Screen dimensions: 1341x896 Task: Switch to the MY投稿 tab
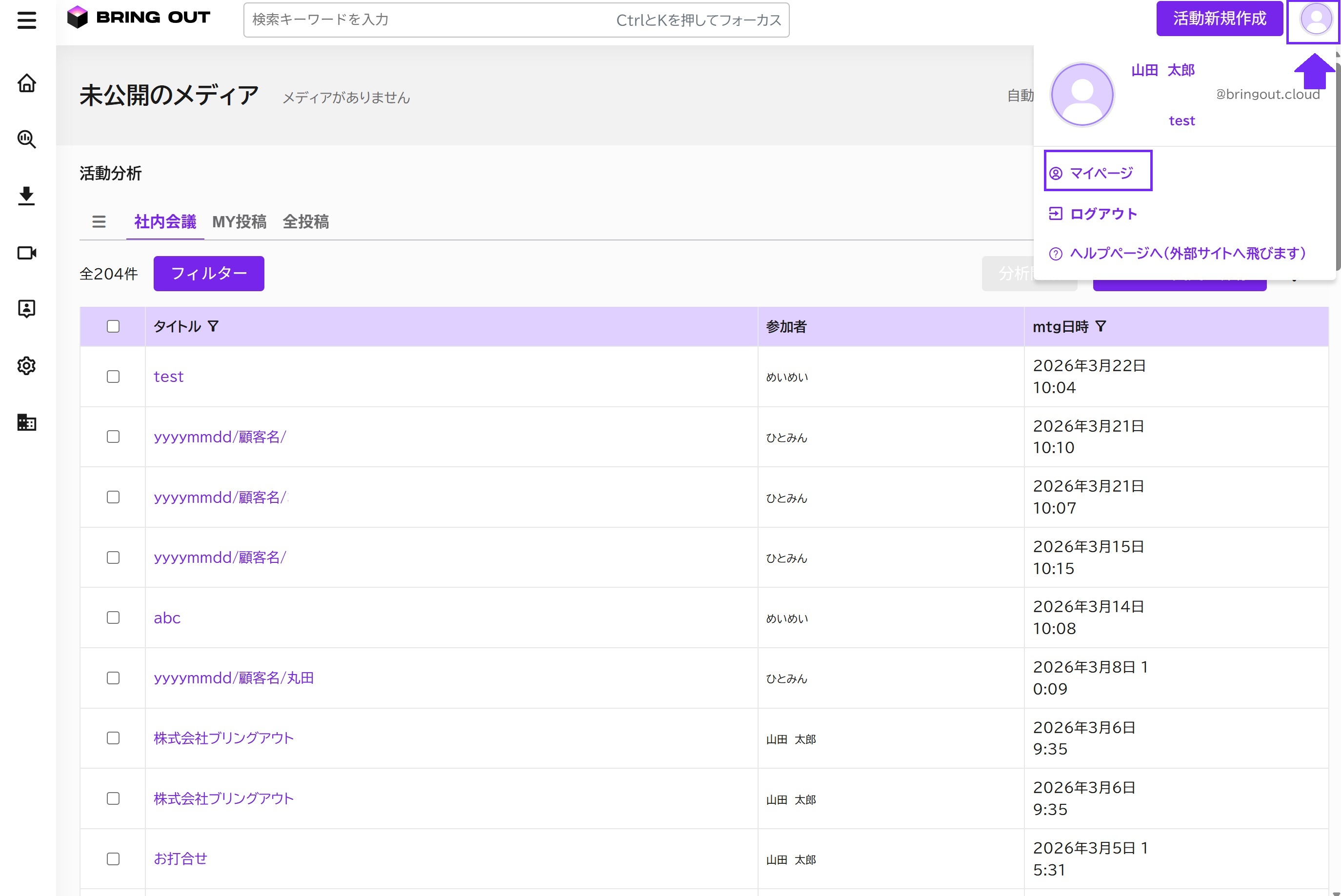tap(239, 222)
